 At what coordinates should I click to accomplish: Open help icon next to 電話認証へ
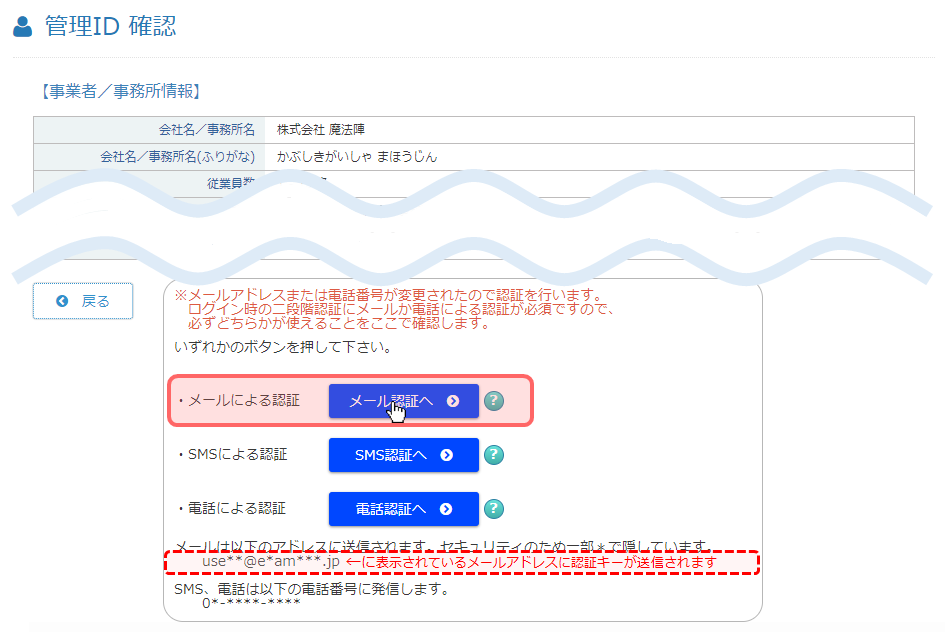(x=494, y=509)
